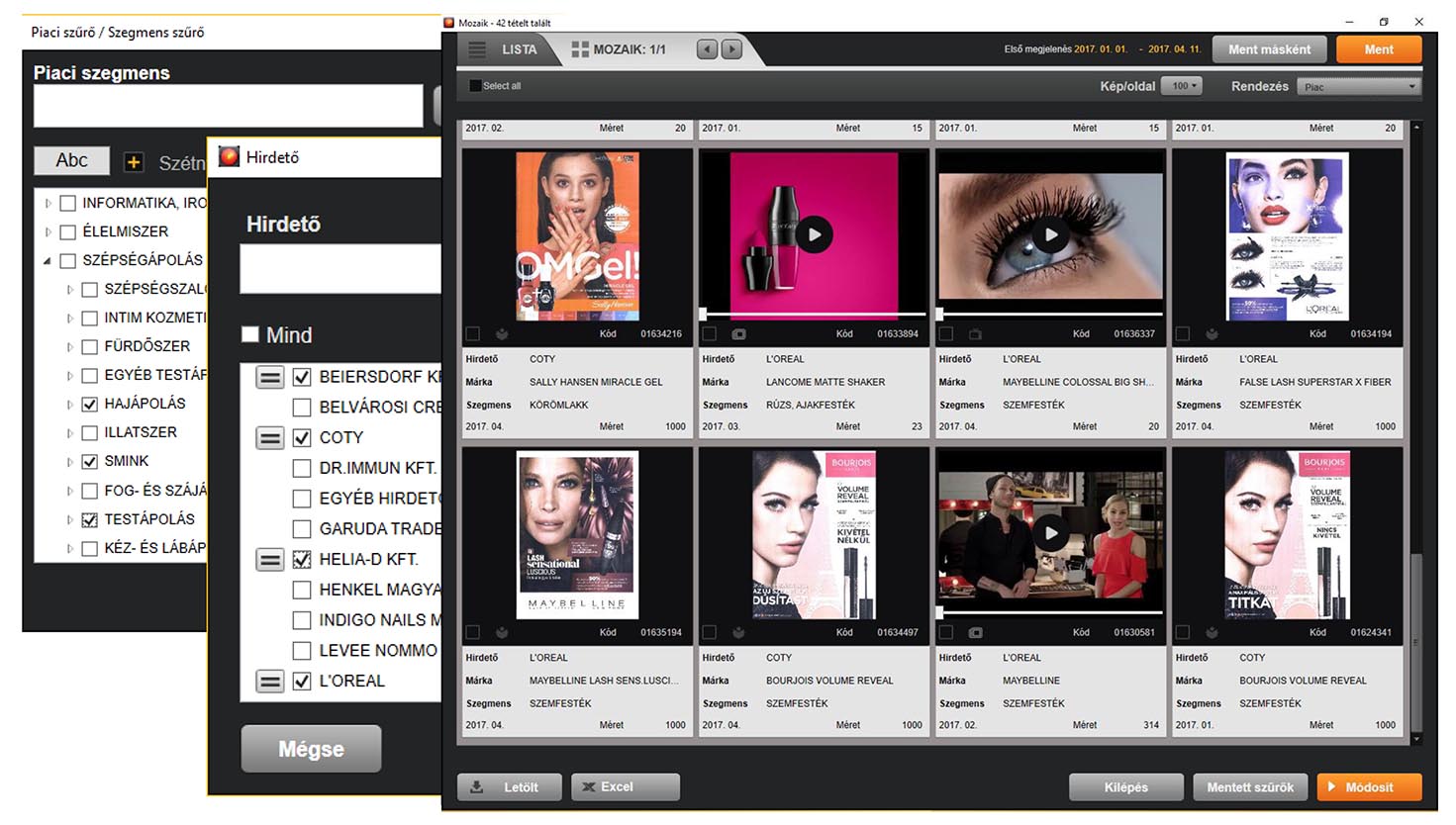
Task: Open the False Lash Superstar ad thumbnail
Action: pos(1287,235)
